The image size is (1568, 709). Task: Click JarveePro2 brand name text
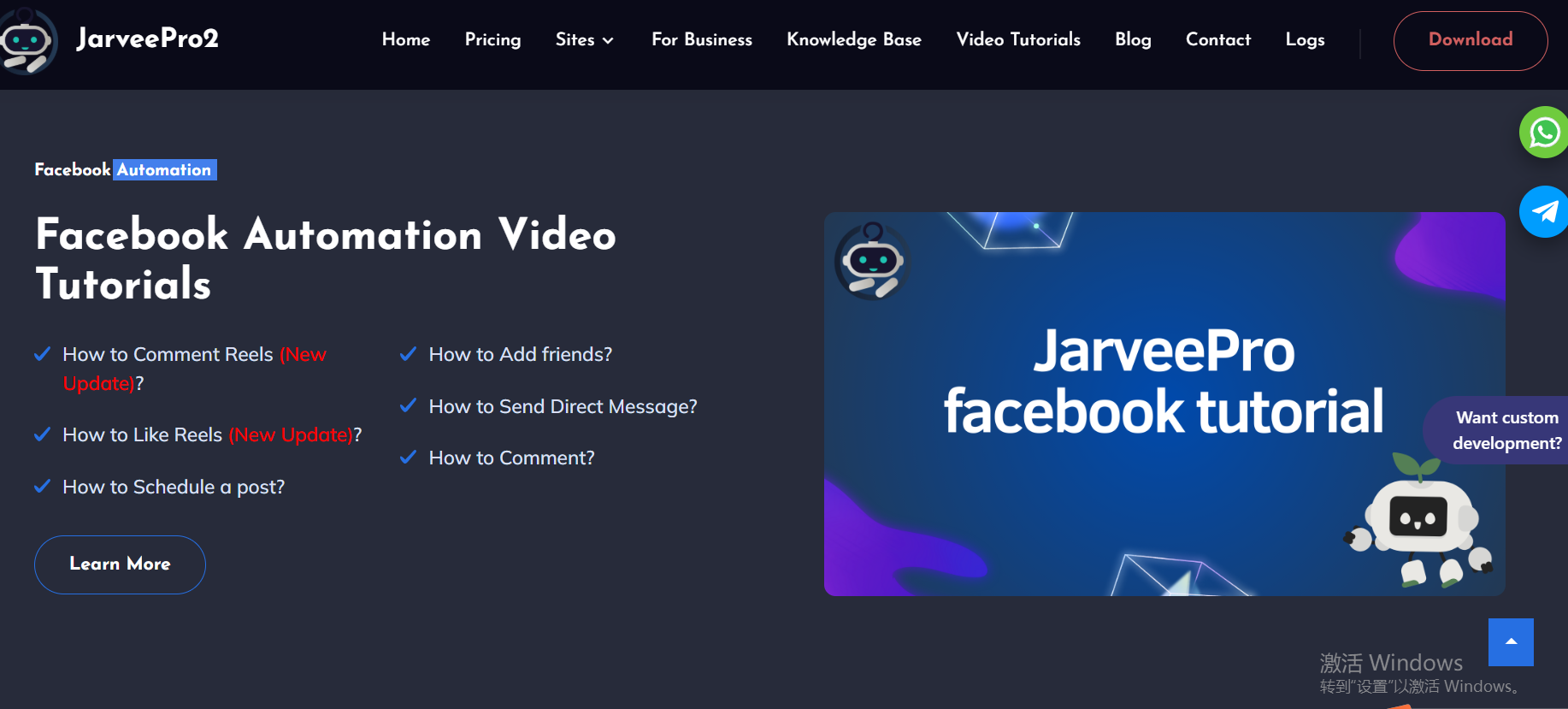pyautogui.click(x=148, y=38)
